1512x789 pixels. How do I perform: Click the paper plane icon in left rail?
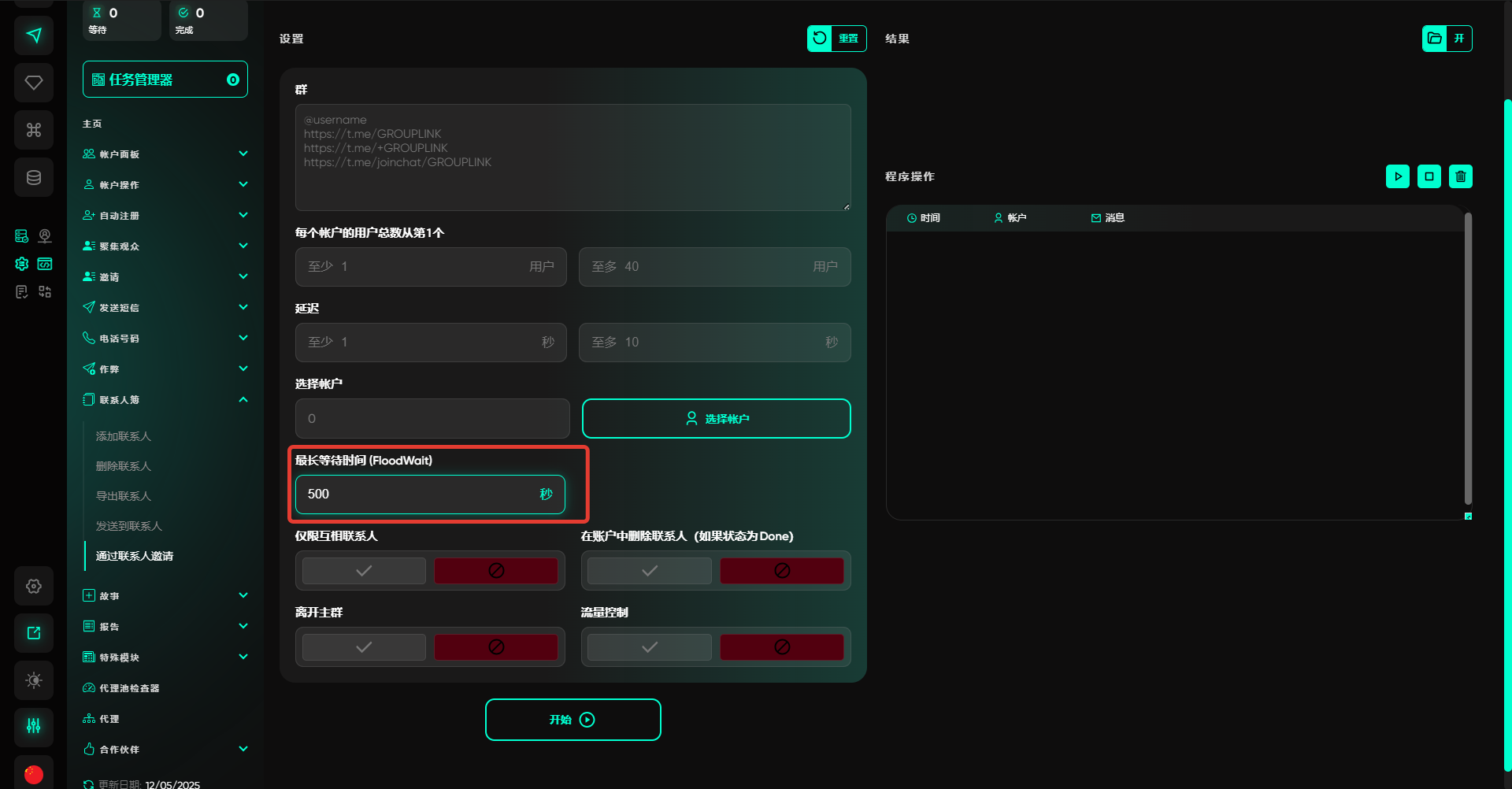(34, 35)
